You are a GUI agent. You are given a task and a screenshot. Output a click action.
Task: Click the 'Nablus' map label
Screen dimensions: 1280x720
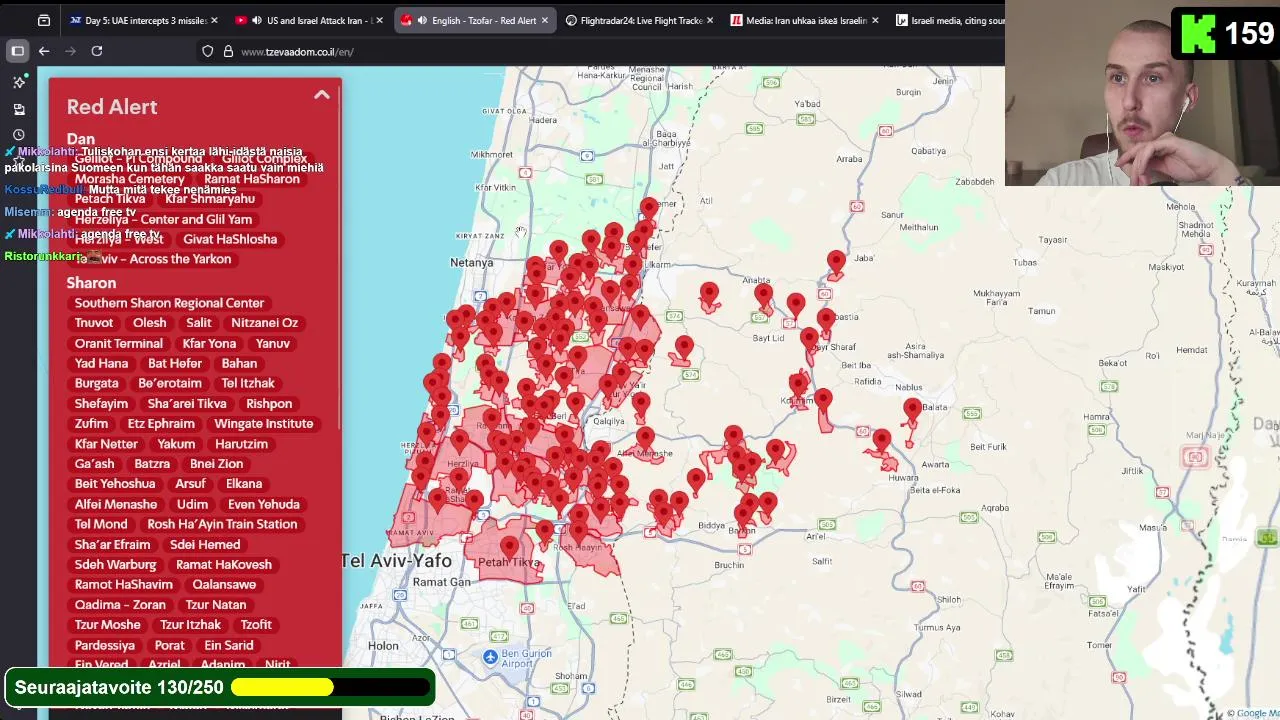(908, 387)
